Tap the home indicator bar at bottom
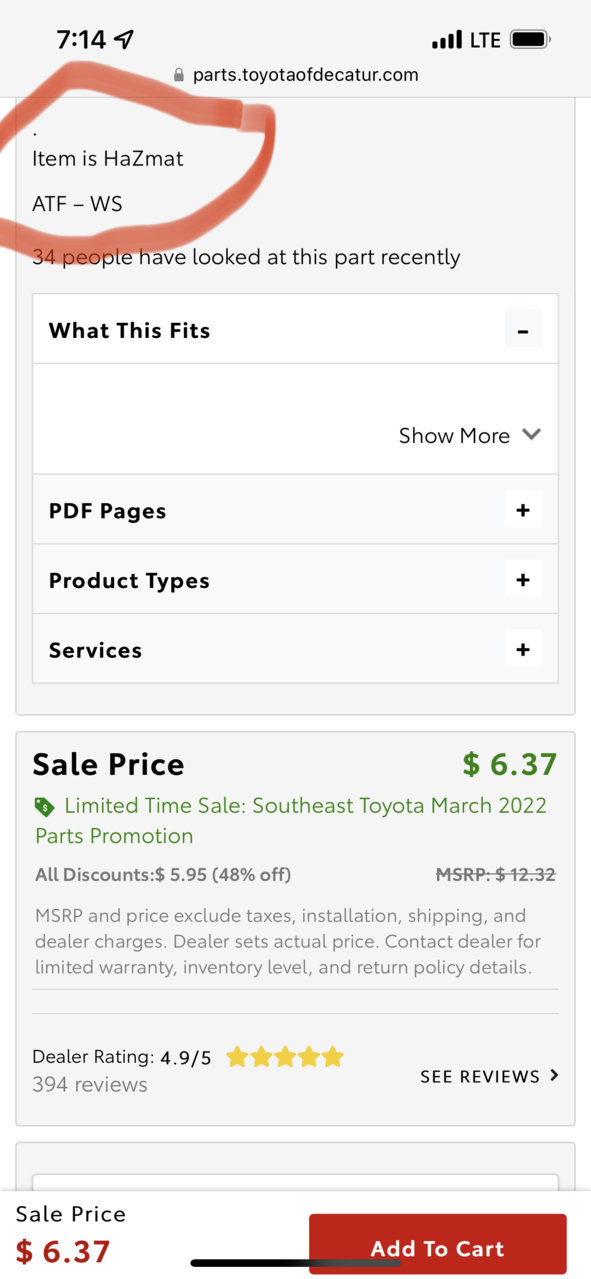Image resolution: width=591 pixels, height=1279 pixels. 295,1263
